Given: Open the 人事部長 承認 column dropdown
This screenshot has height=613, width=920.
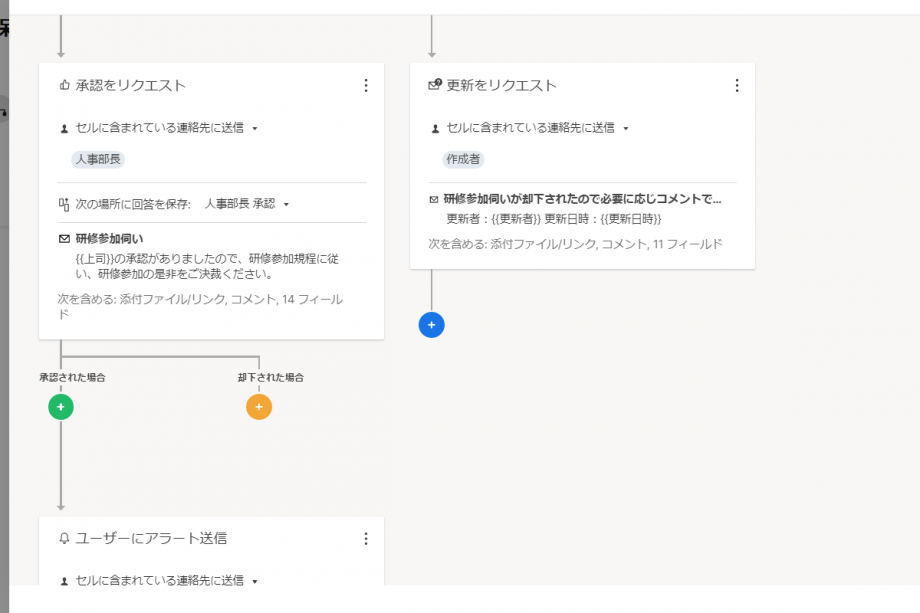Looking at the screenshot, I should 286,204.
